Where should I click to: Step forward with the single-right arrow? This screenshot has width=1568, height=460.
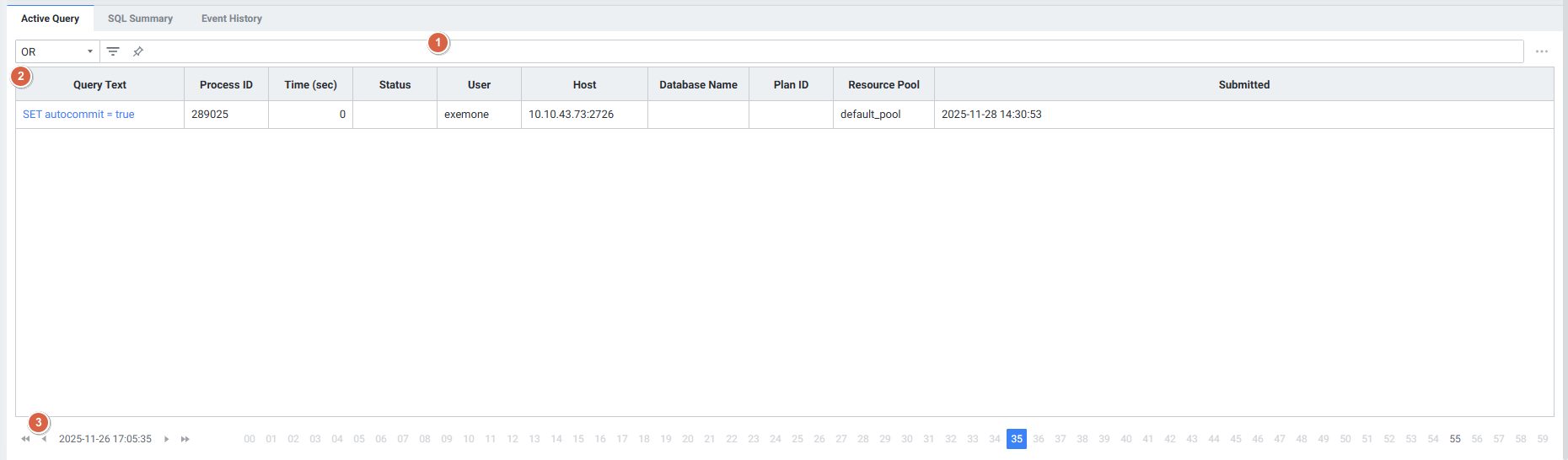coord(167,439)
